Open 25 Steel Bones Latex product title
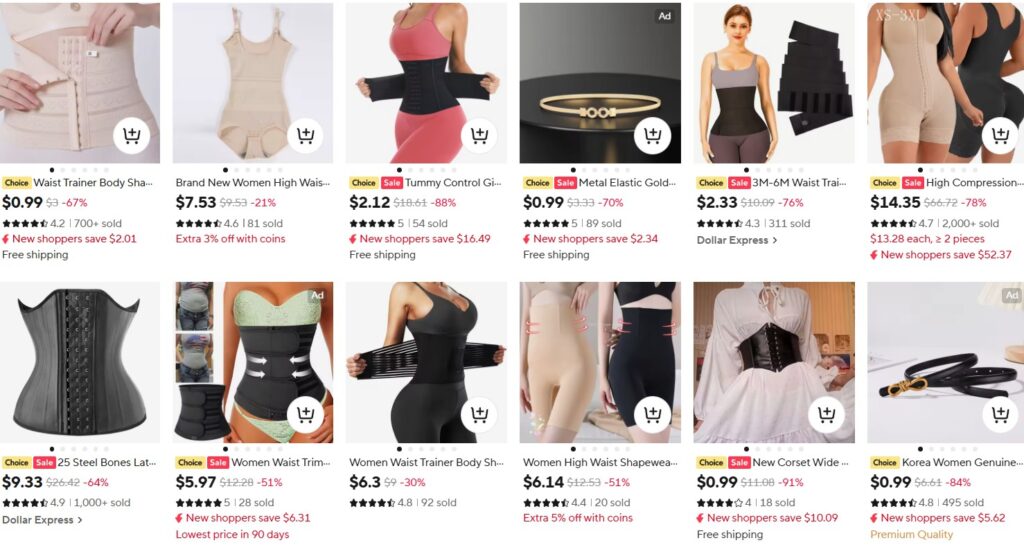1024x545 pixels. (x=107, y=462)
